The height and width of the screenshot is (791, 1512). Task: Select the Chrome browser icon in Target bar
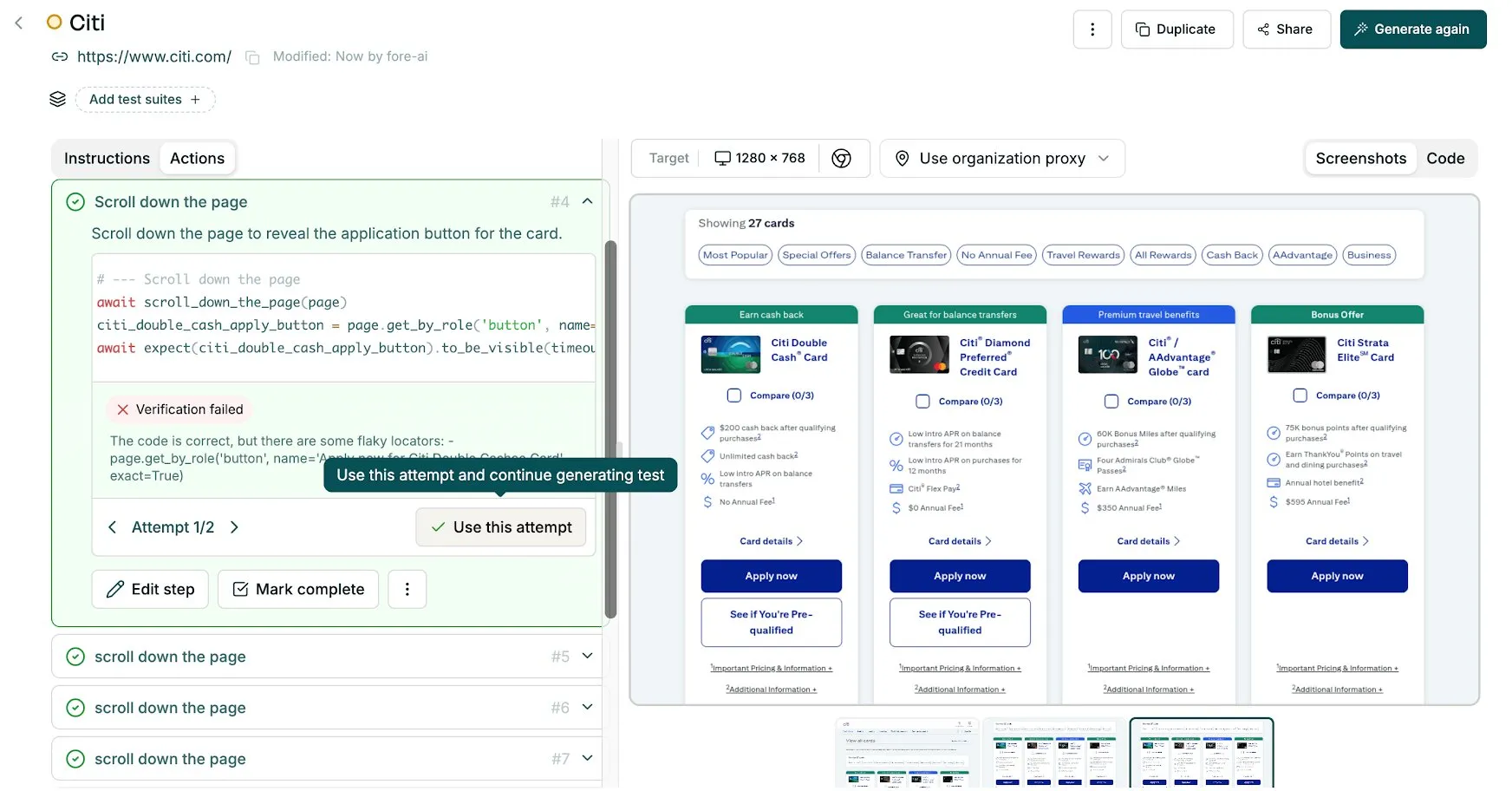841,159
